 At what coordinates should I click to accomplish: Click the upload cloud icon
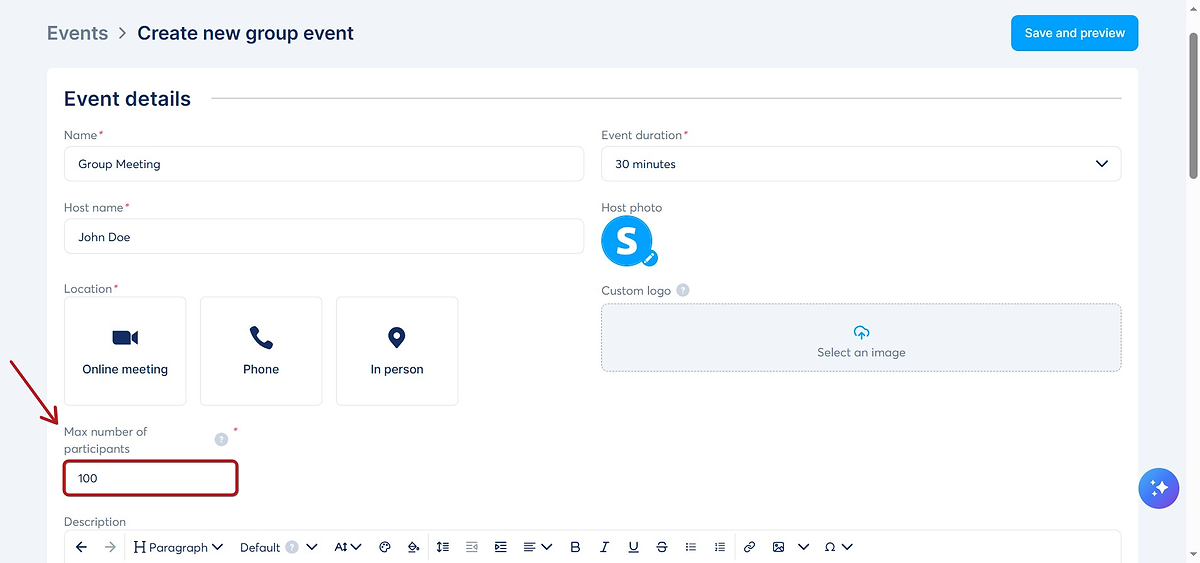click(861, 332)
